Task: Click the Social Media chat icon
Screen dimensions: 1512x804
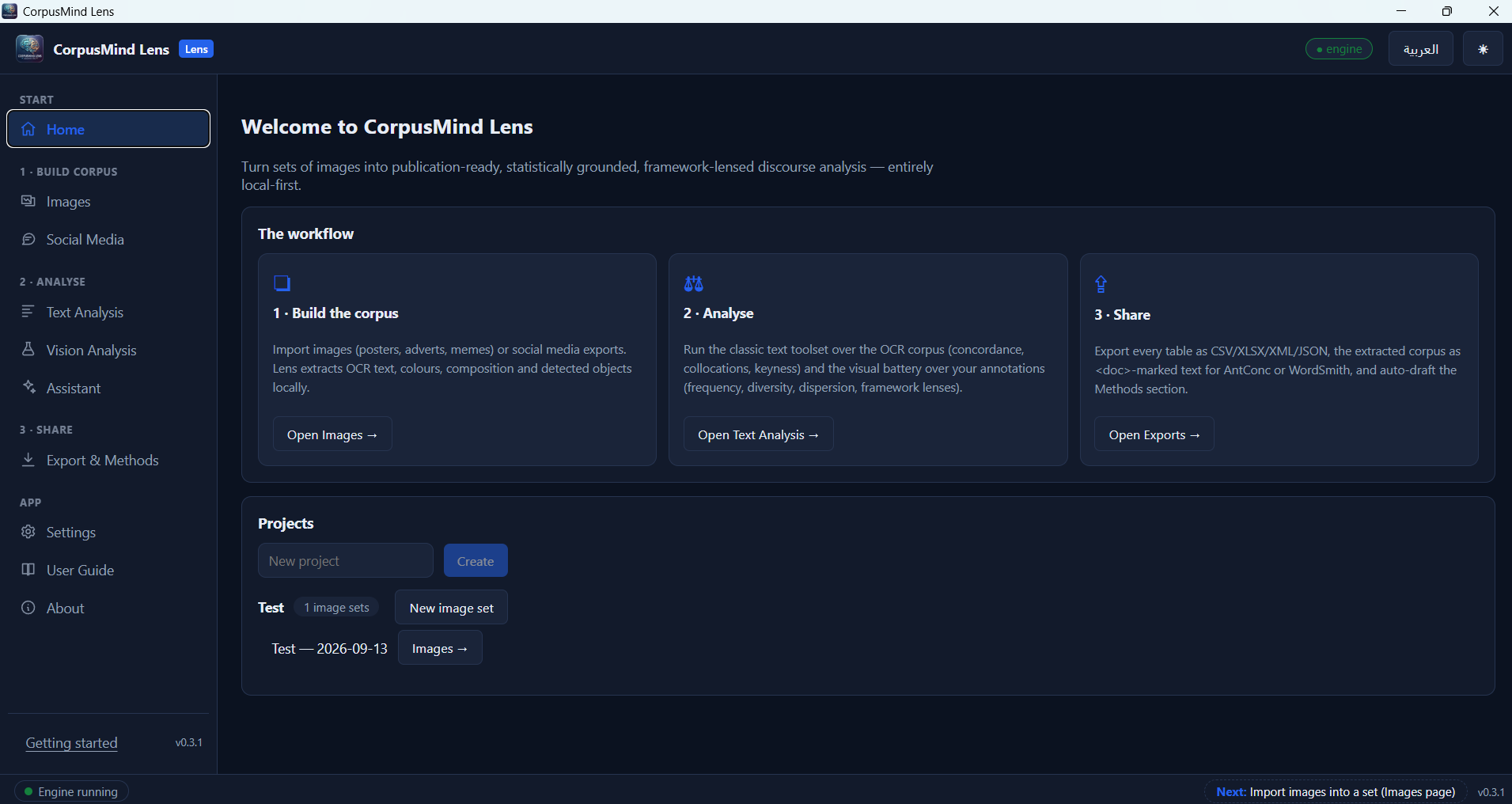Action: 28,239
